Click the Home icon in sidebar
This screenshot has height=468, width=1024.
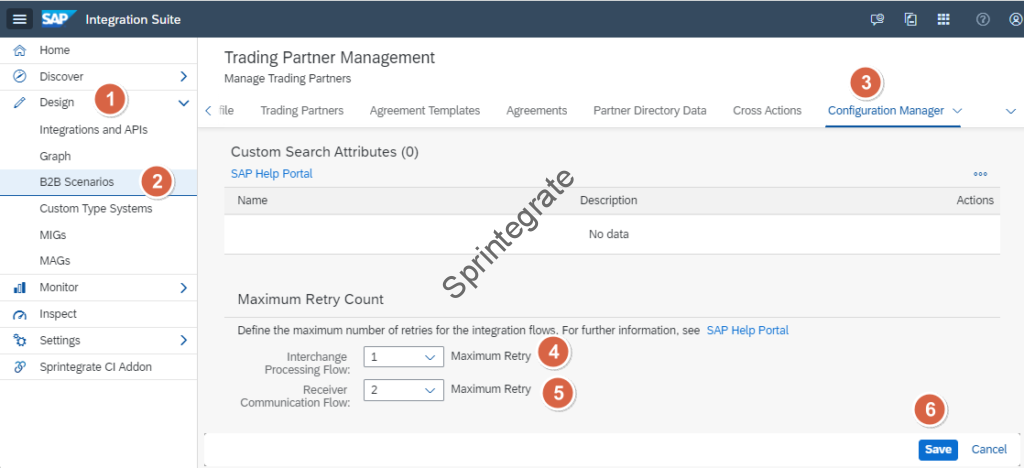(19, 50)
